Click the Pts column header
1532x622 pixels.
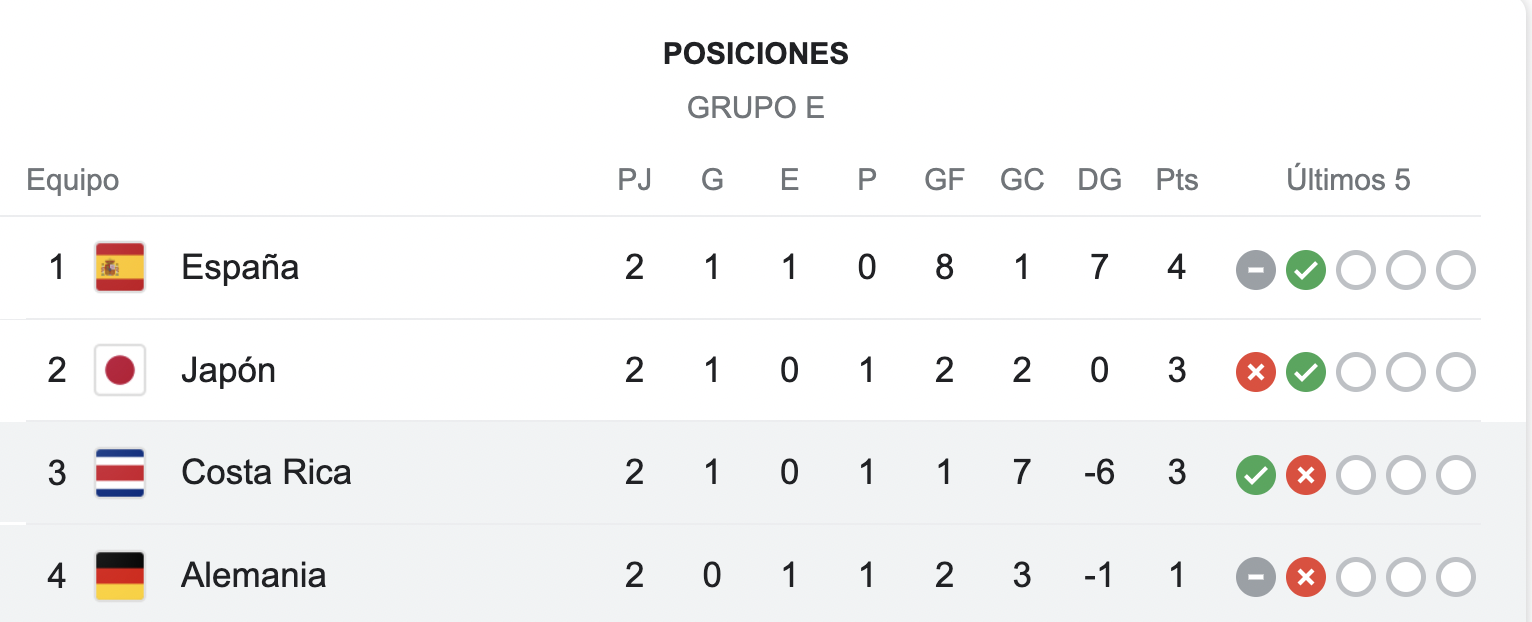point(1177,180)
